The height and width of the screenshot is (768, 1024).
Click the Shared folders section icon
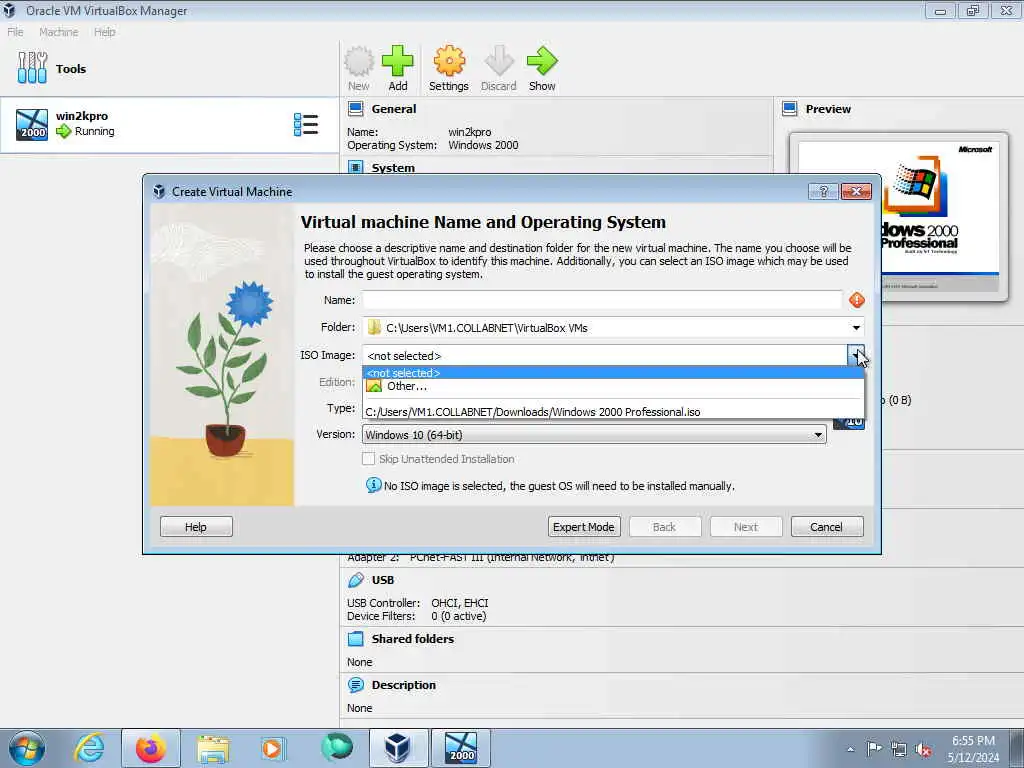(x=356, y=639)
